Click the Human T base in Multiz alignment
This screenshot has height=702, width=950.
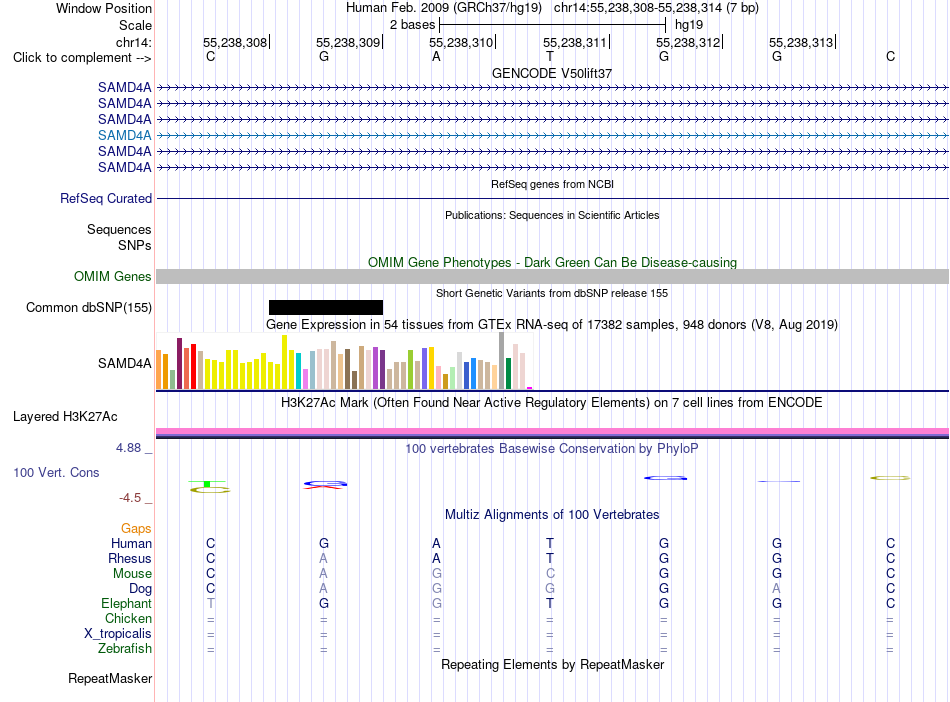coord(550,543)
